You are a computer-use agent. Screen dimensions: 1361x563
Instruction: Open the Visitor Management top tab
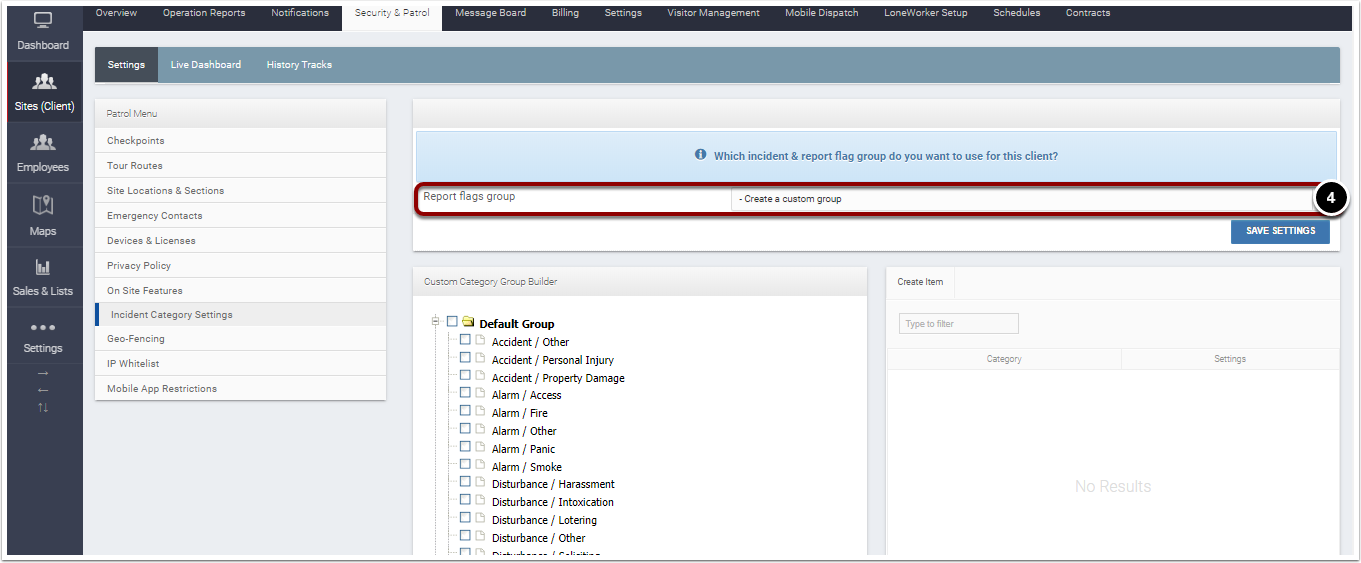tap(713, 13)
